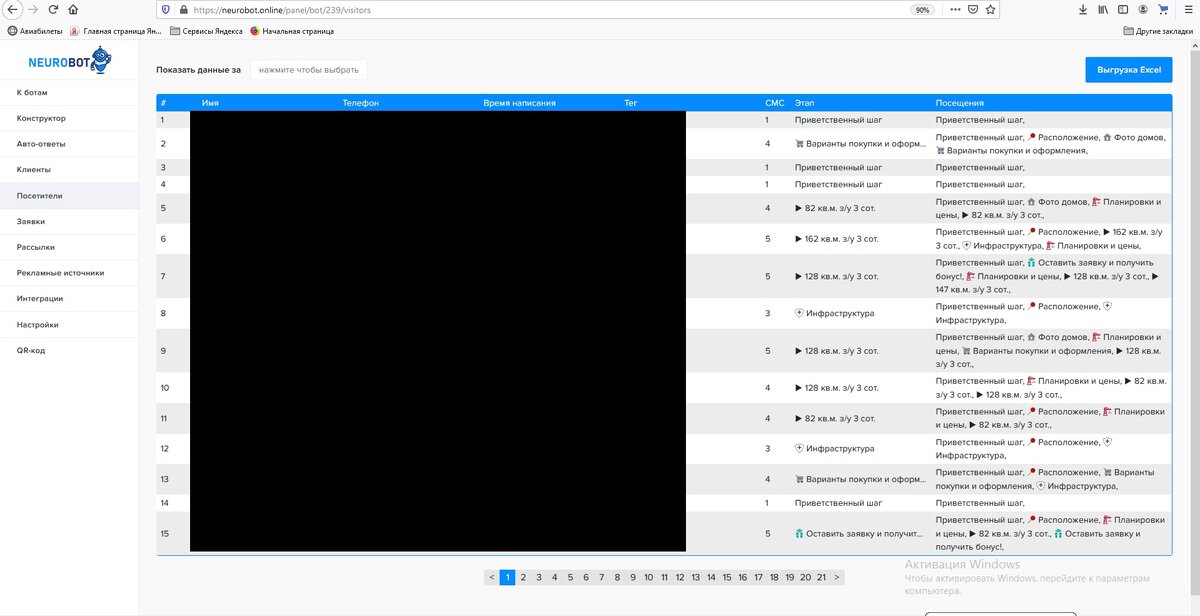Open the Авиабилеты bookmark
The width and height of the screenshot is (1200, 616).
(35, 31)
